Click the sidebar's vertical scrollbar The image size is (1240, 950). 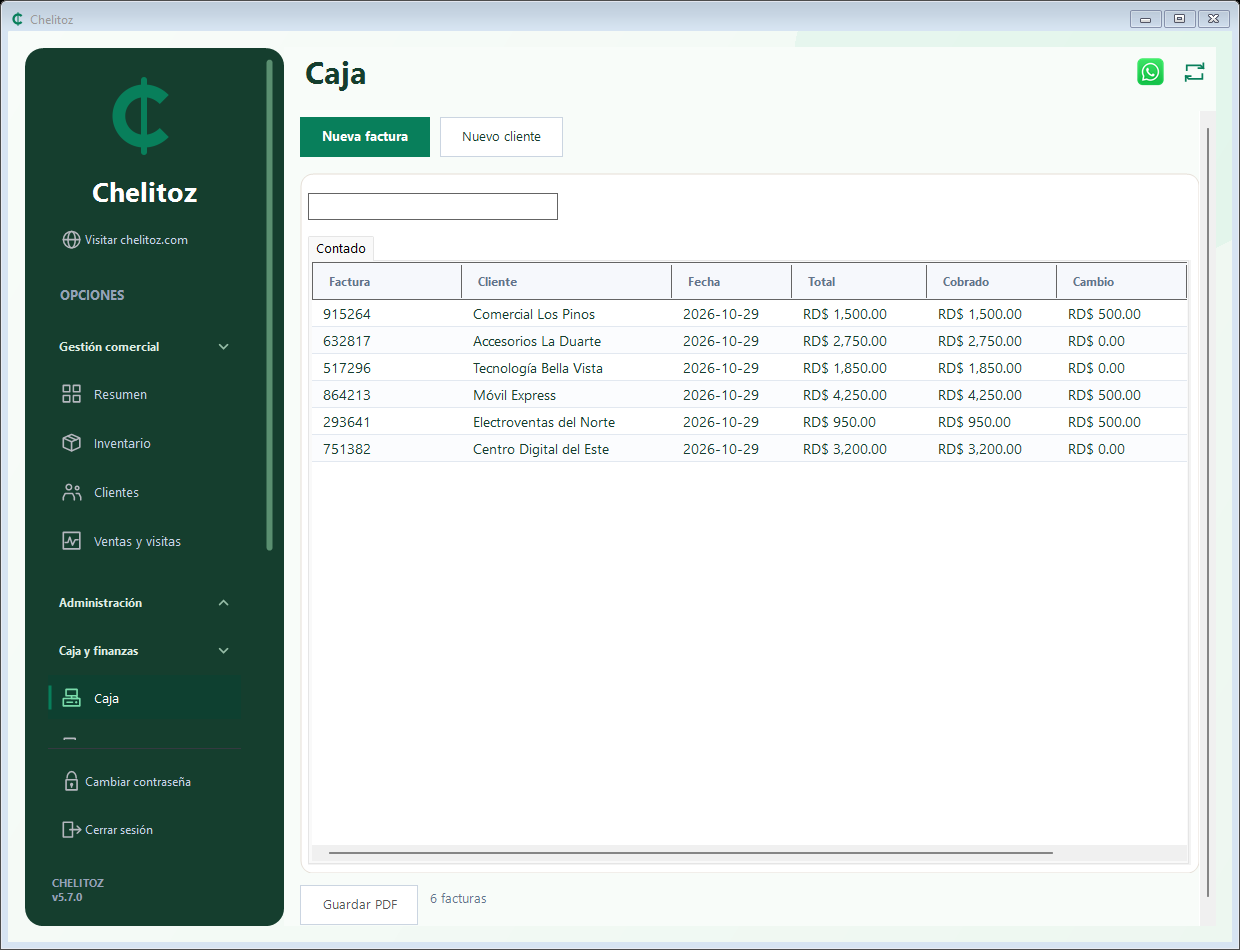point(269,305)
